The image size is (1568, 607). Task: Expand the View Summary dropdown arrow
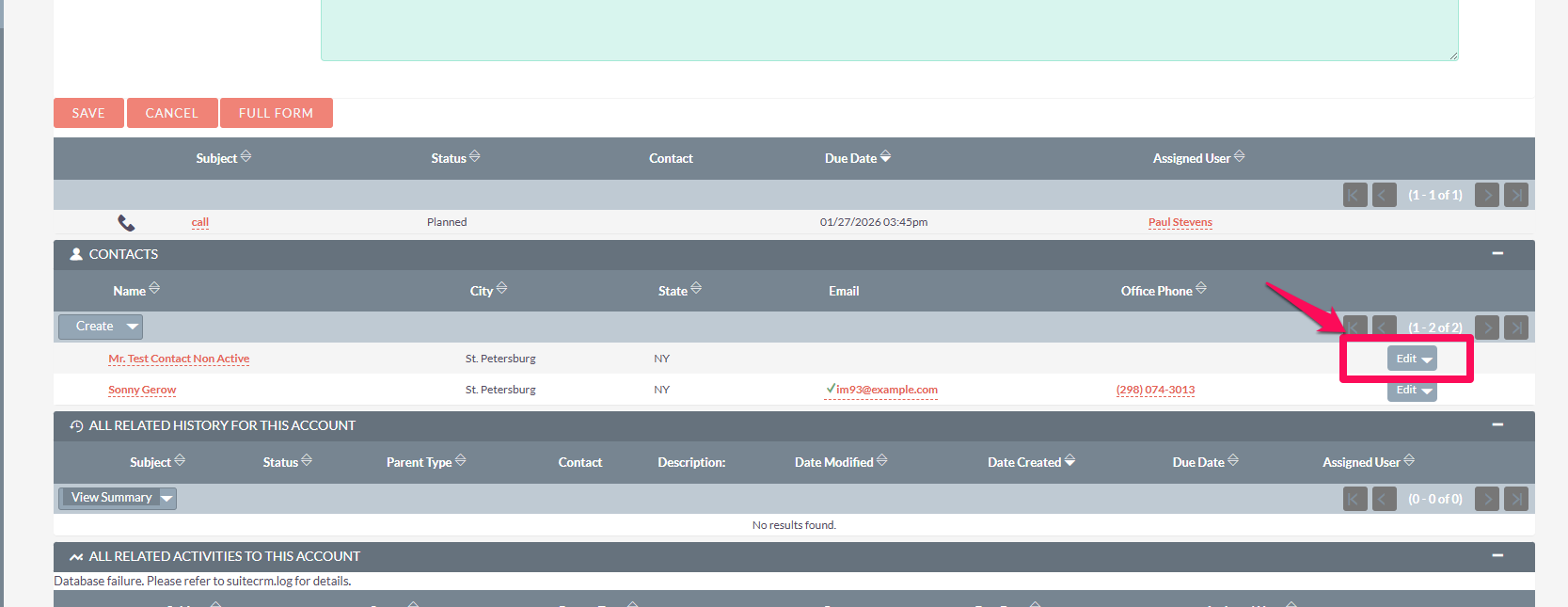coord(166,498)
